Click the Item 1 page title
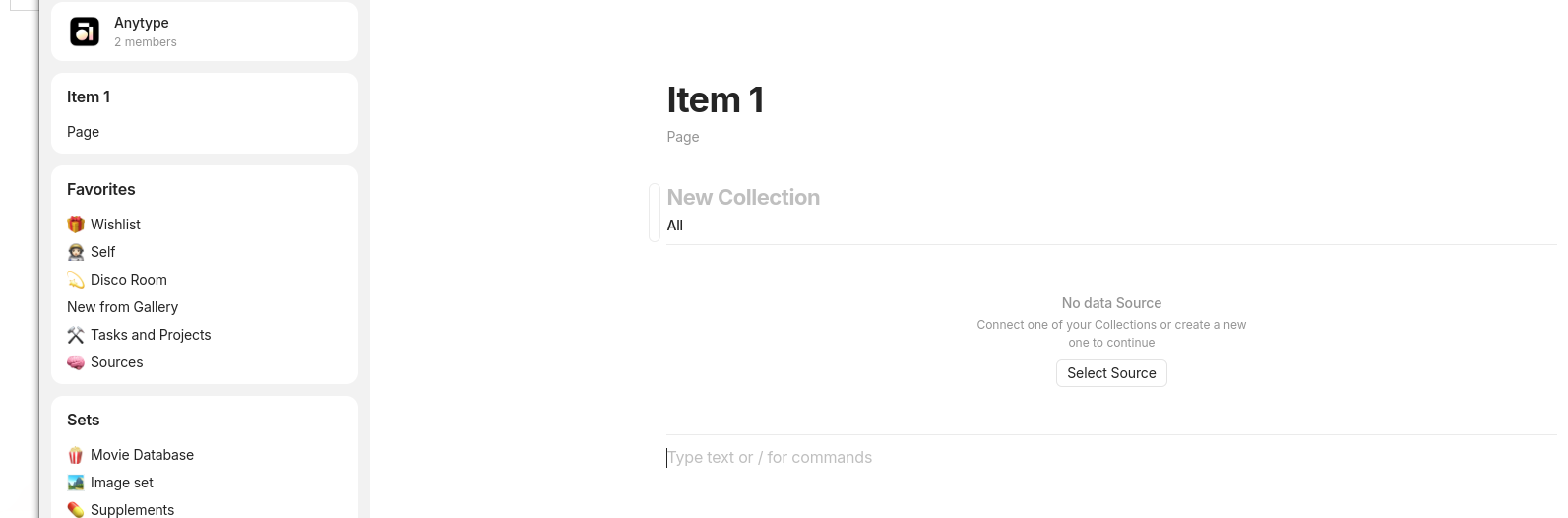This screenshot has height=518, width=1568. [716, 99]
